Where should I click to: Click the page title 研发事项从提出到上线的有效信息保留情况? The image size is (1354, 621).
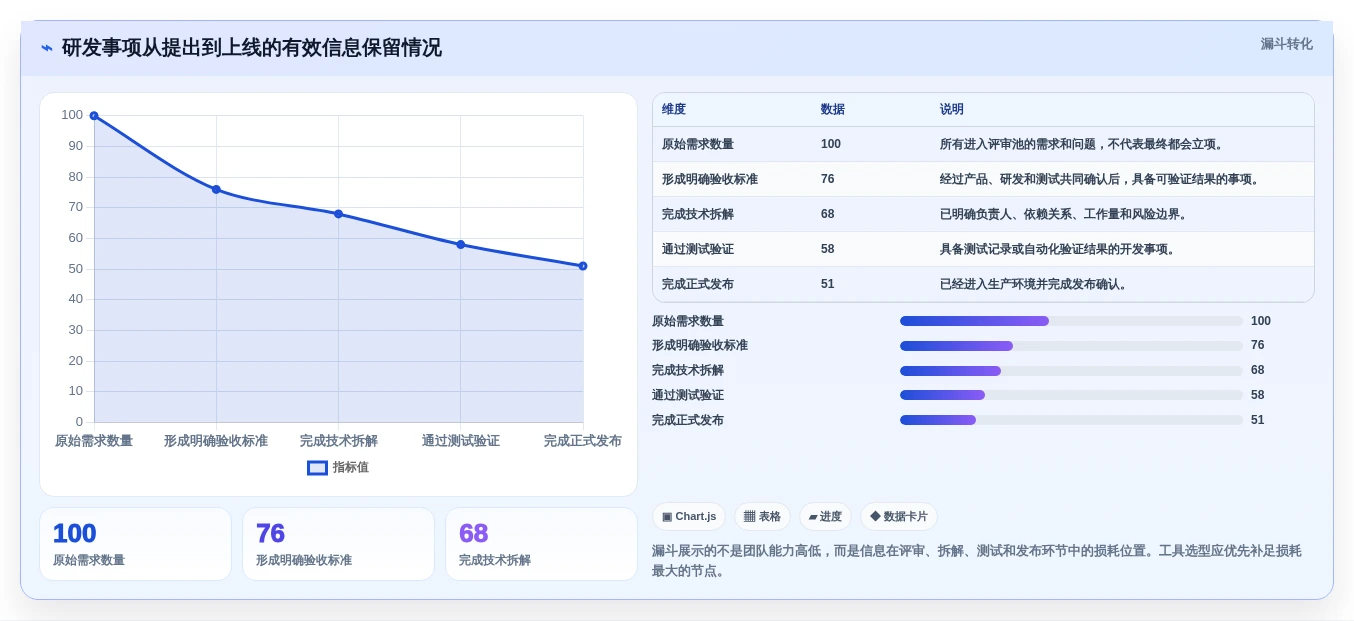tap(251, 48)
